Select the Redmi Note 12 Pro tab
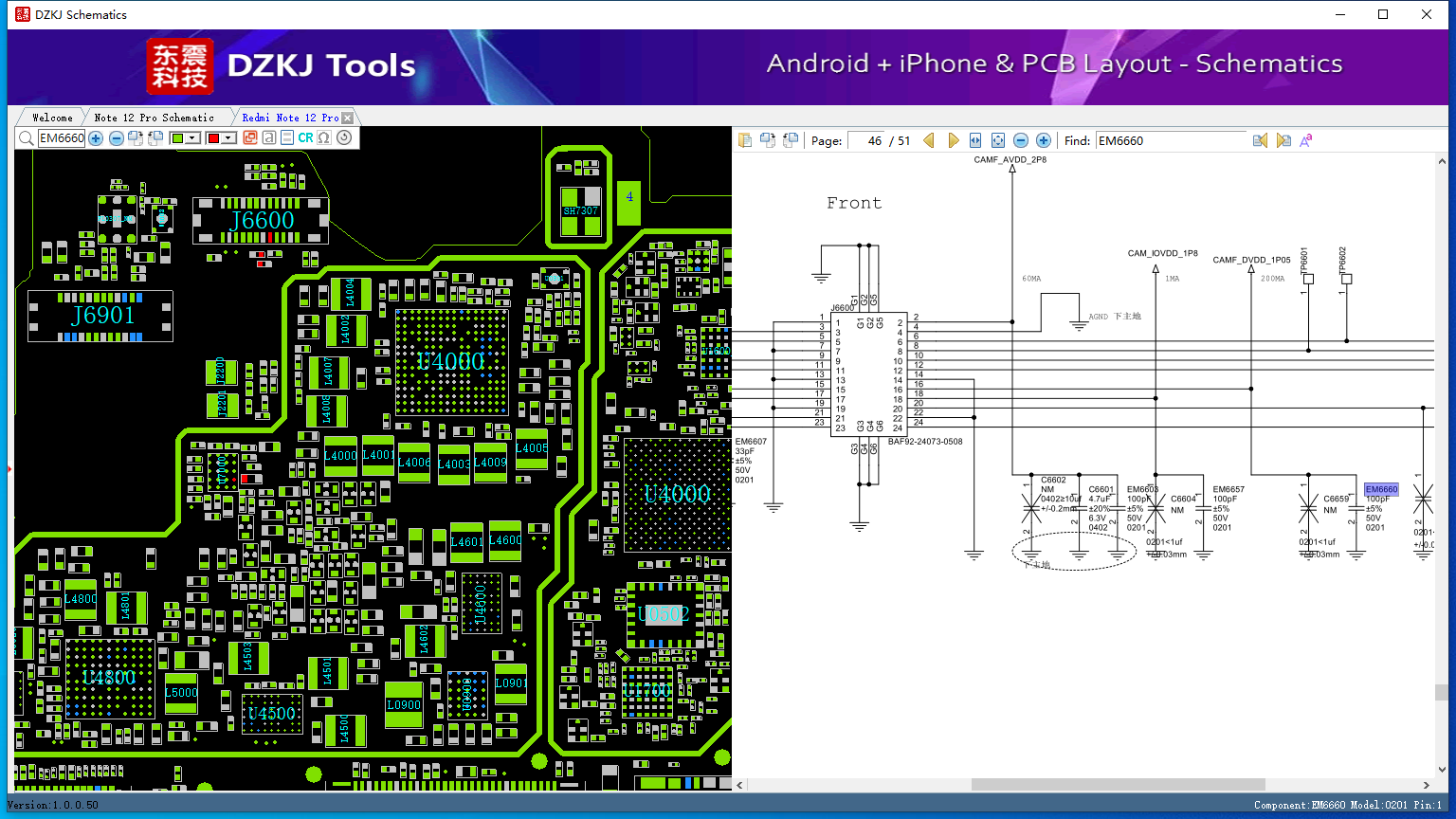 pos(290,118)
